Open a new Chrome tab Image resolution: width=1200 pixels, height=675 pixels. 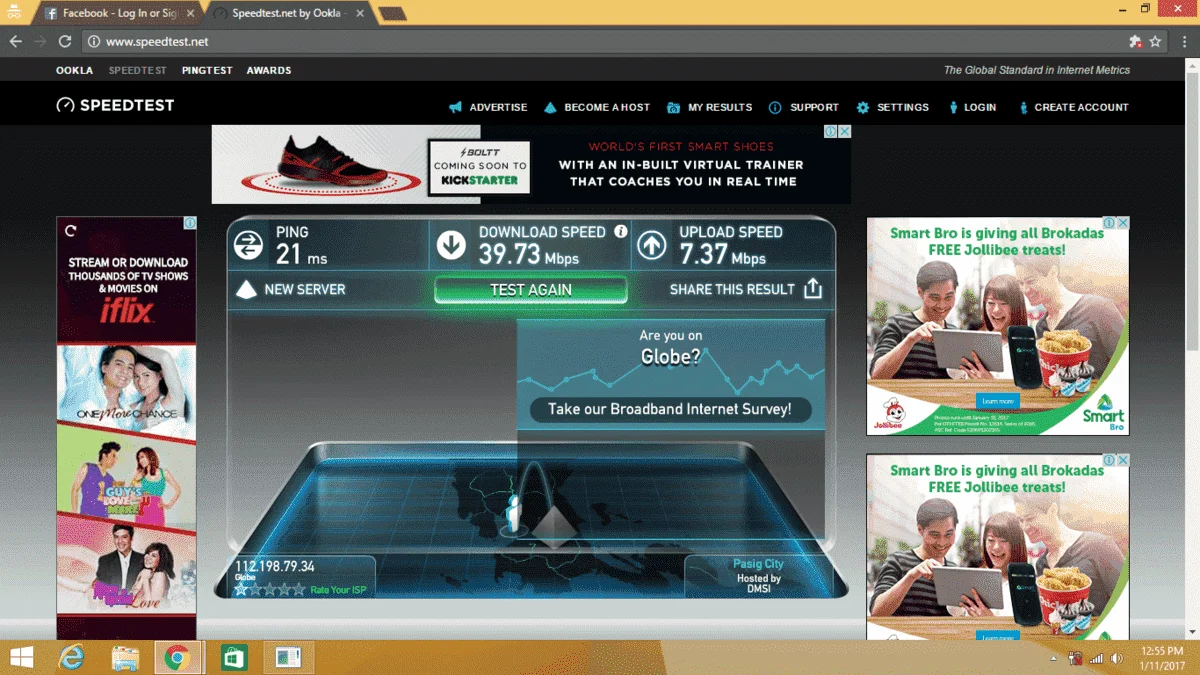392,14
